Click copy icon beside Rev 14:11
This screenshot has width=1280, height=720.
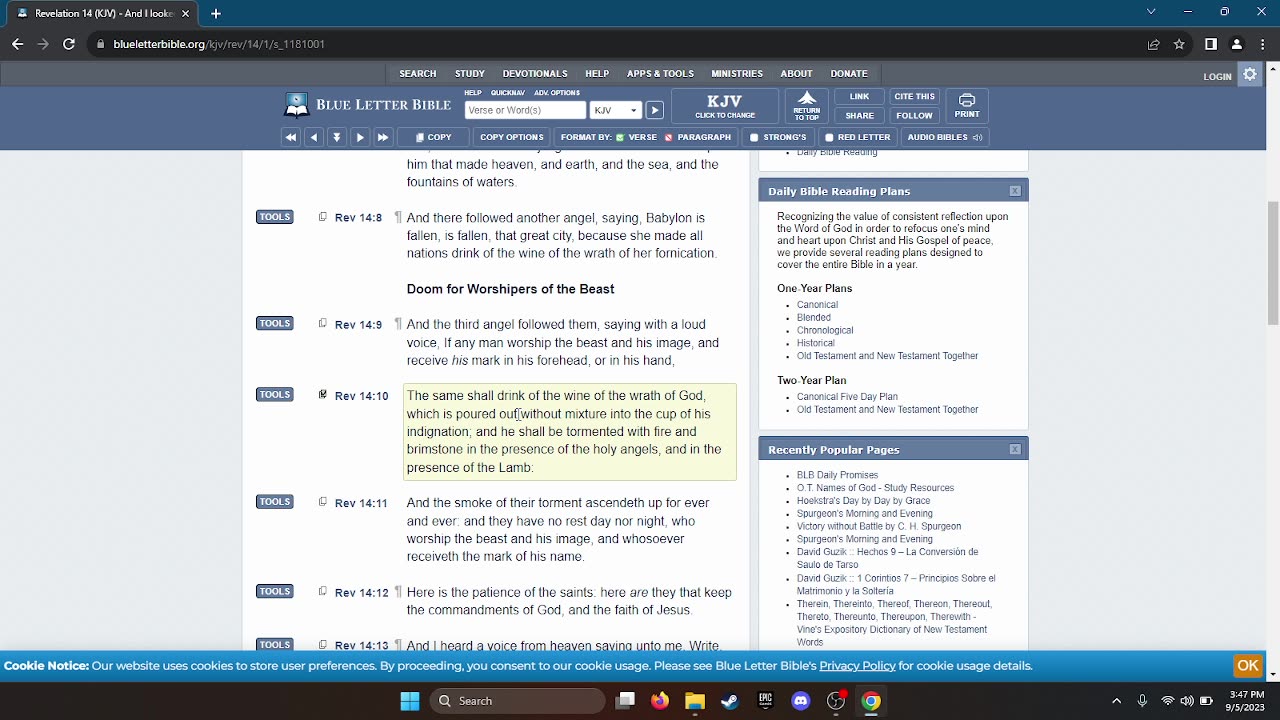(x=322, y=502)
